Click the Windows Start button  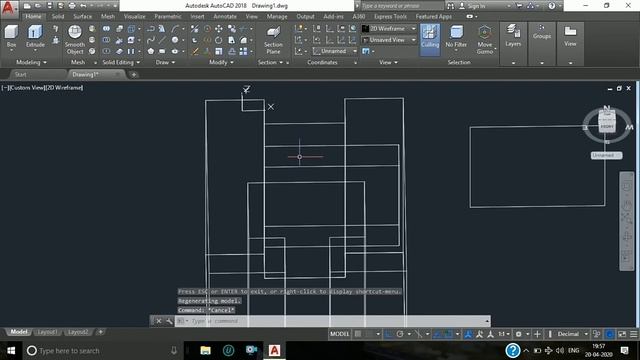[x=11, y=350]
